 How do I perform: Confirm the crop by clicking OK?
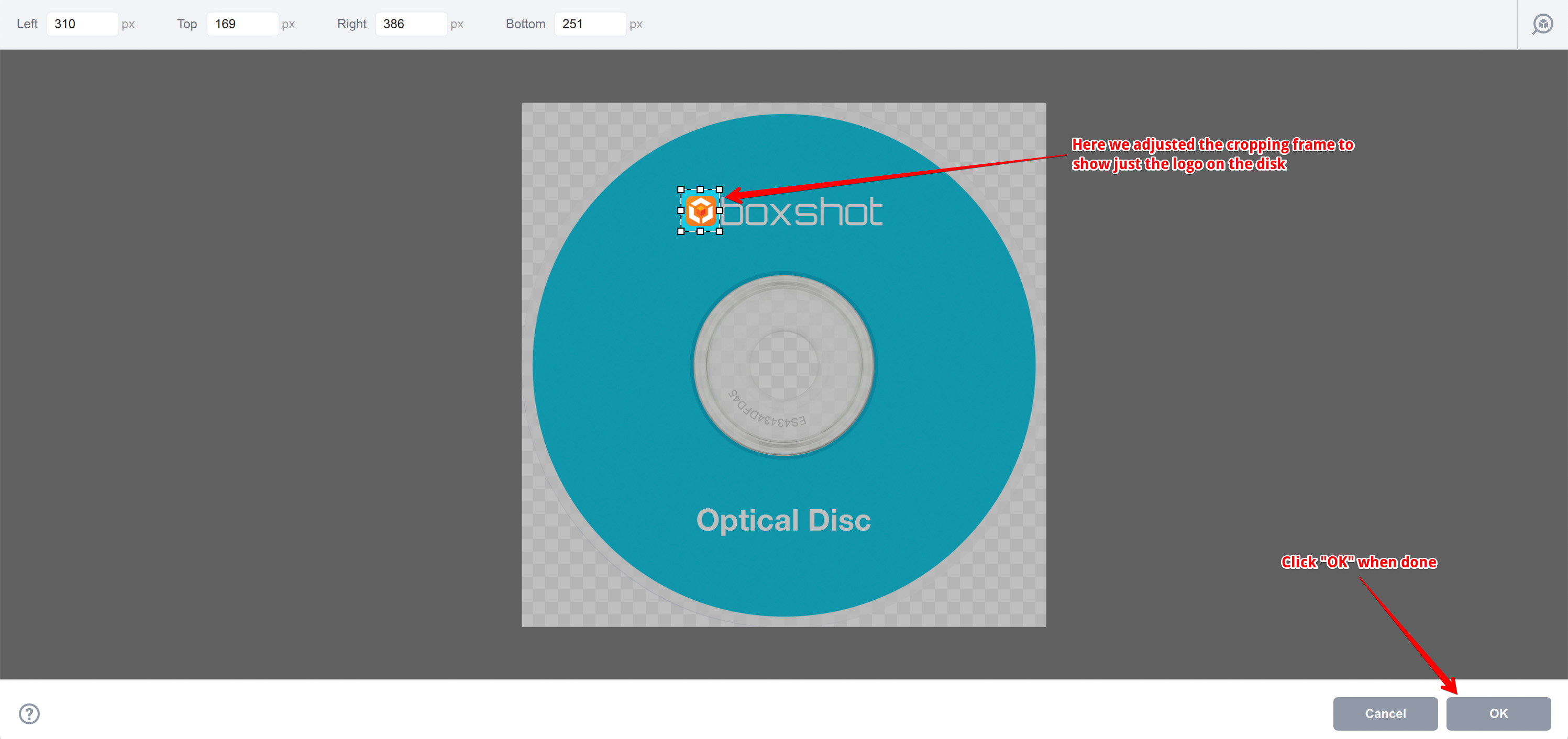tap(1498, 713)
